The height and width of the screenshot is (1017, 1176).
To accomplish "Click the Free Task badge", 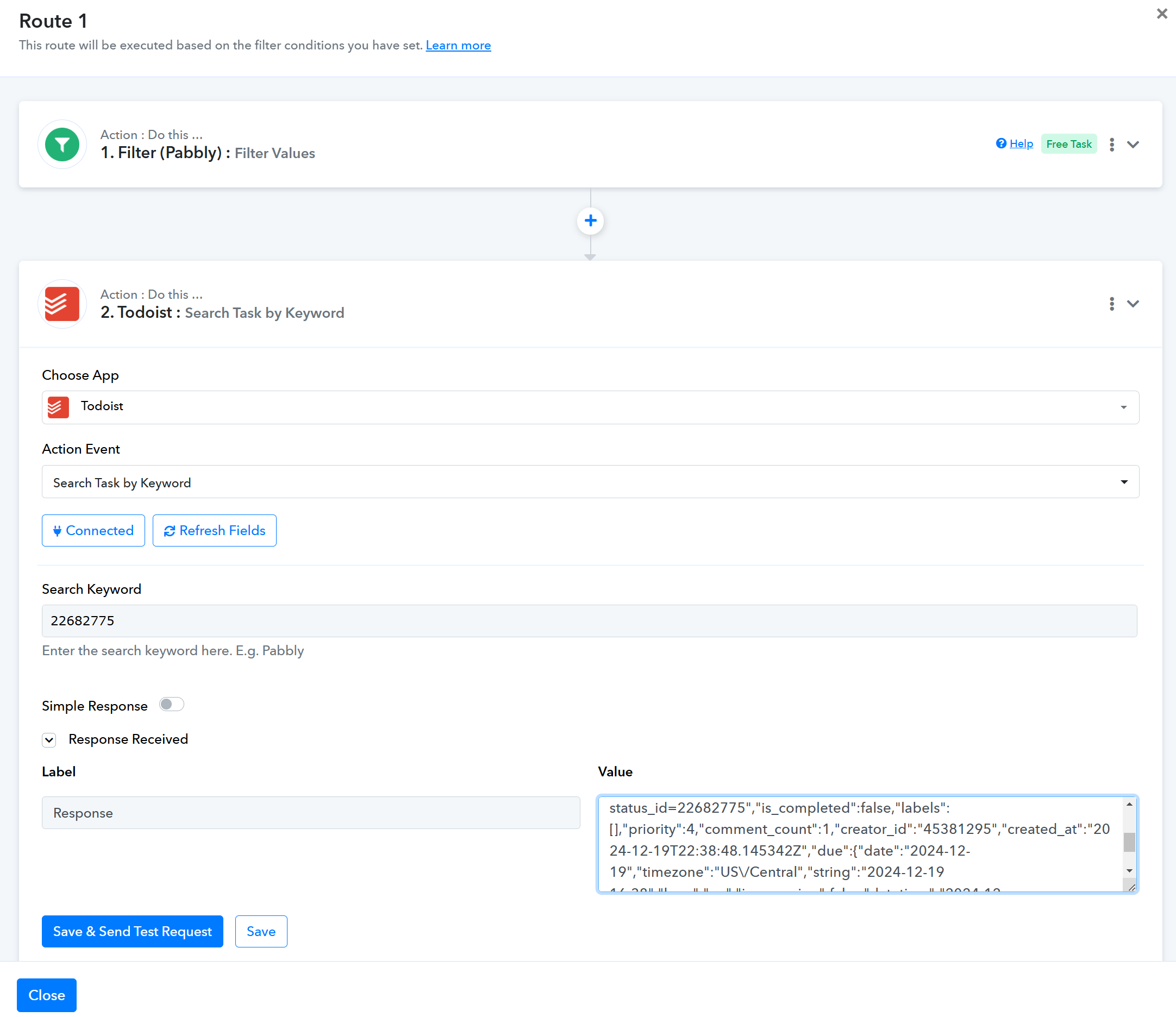I will click(1069, 143).
